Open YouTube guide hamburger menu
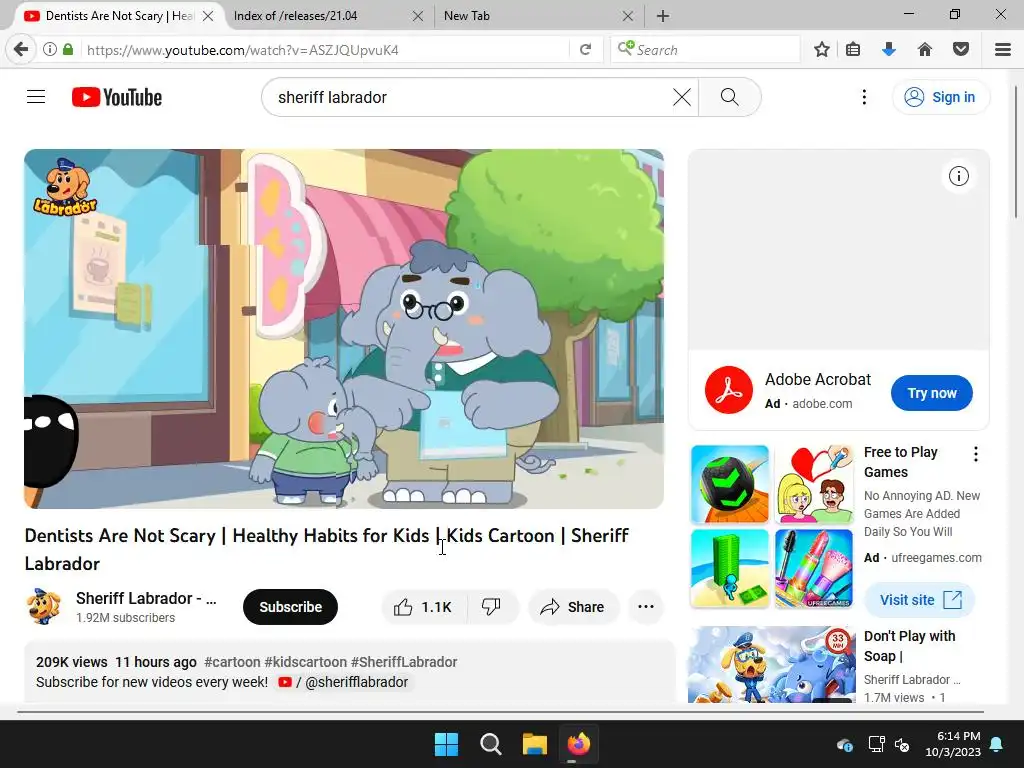This screenshot has height=768, width=1024. 36,97
